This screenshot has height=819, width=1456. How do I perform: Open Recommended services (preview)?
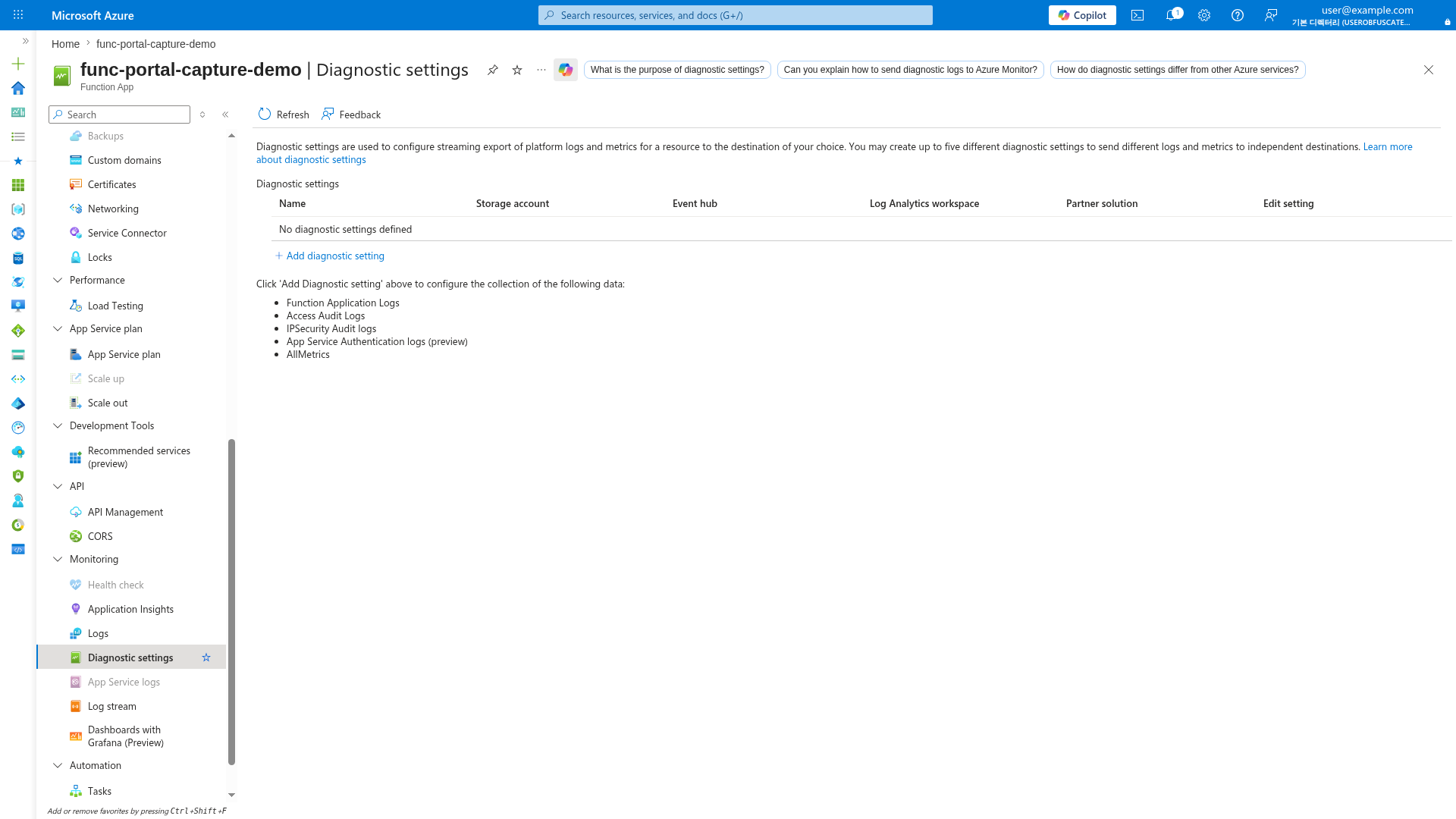(x=131, y=457)
